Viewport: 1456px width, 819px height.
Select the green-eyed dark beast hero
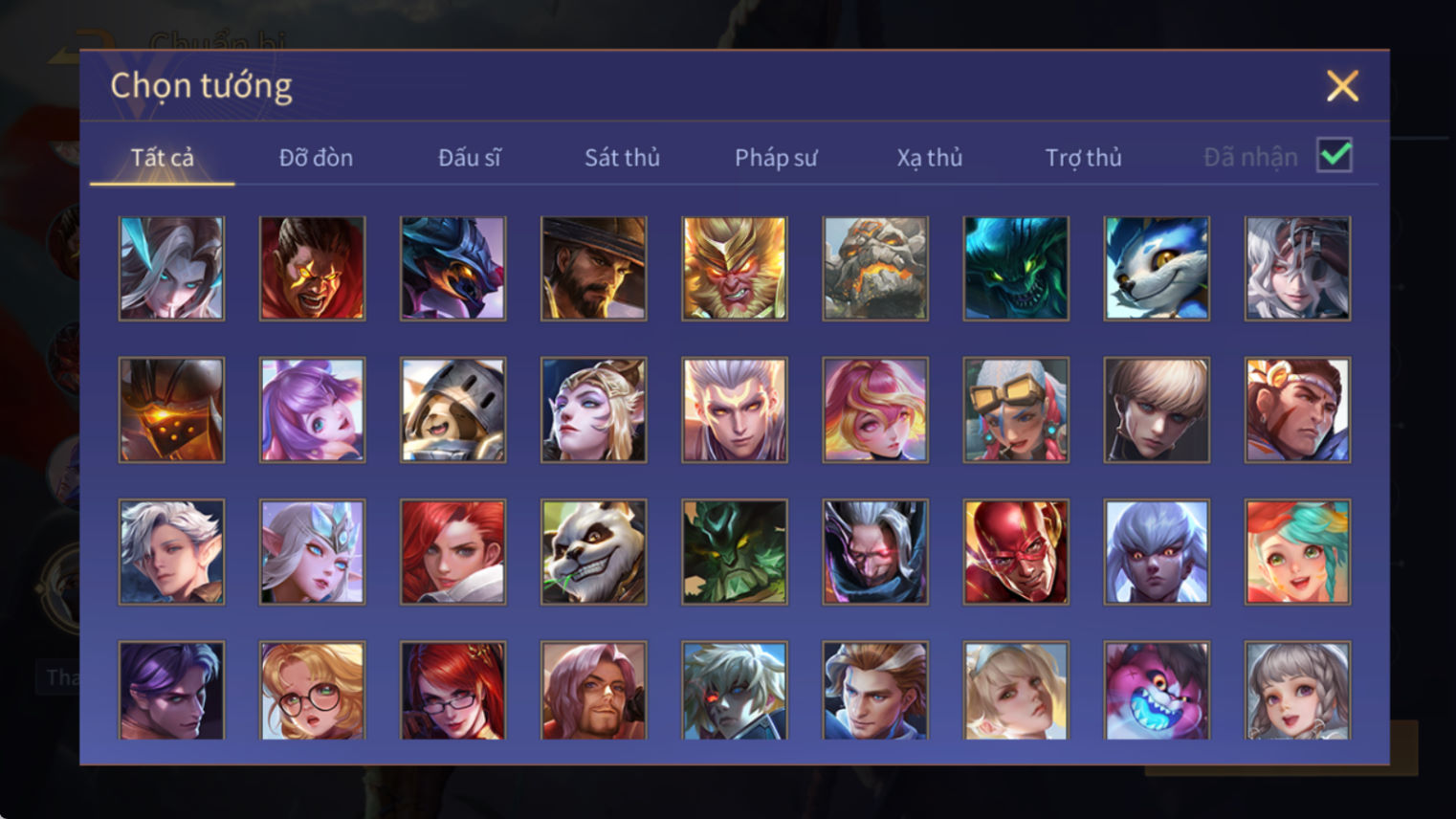pyautogui.click(x=1016, y=268)
